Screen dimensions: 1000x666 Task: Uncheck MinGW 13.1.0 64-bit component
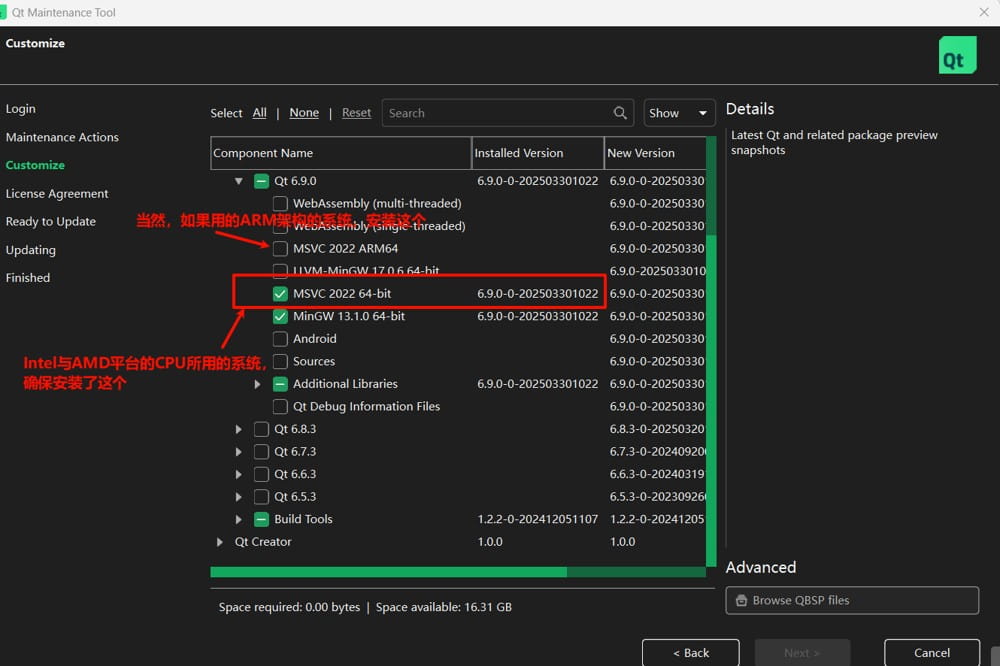(280, 316)
